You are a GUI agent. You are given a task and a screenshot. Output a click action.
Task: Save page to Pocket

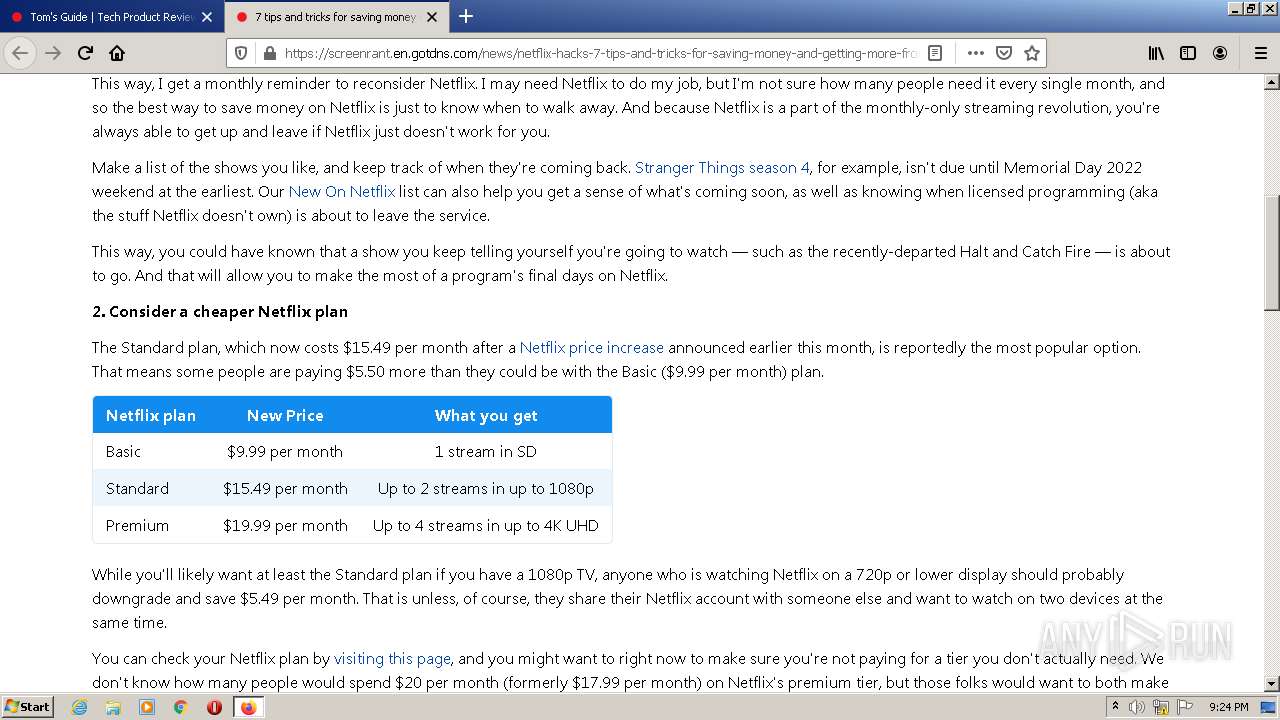[x=1004, y=53]
